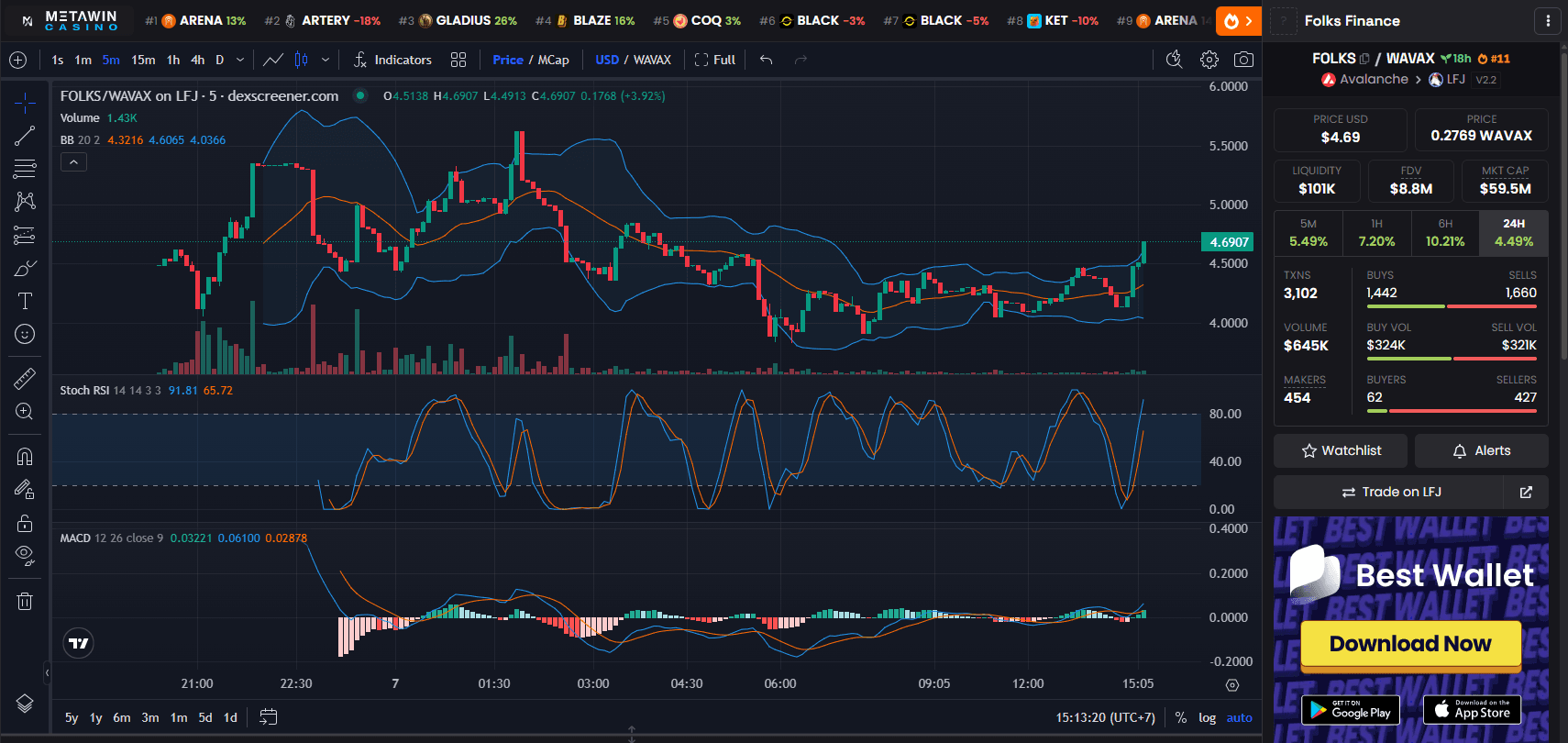The width and height of the screenshot is (1568, 743).
Task: Toggle log scale mode
Action: point(1207,717)
